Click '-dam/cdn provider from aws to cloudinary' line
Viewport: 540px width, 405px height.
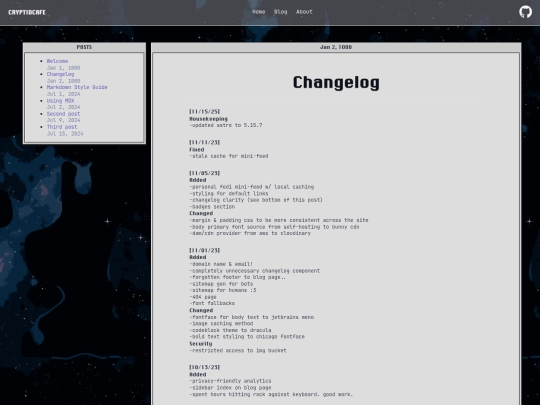[250, 233]
